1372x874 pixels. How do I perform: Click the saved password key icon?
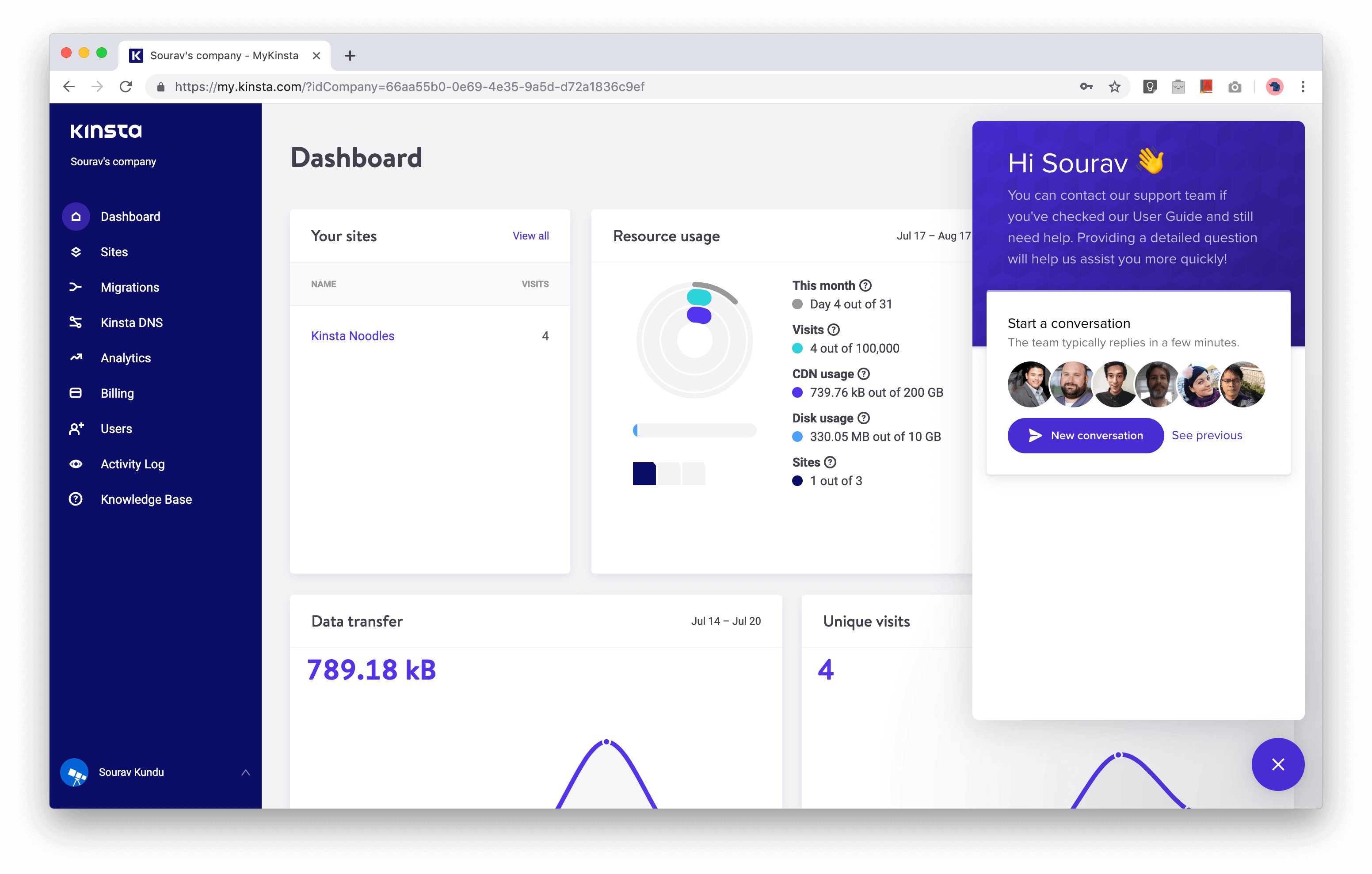tap(1086, 87)
